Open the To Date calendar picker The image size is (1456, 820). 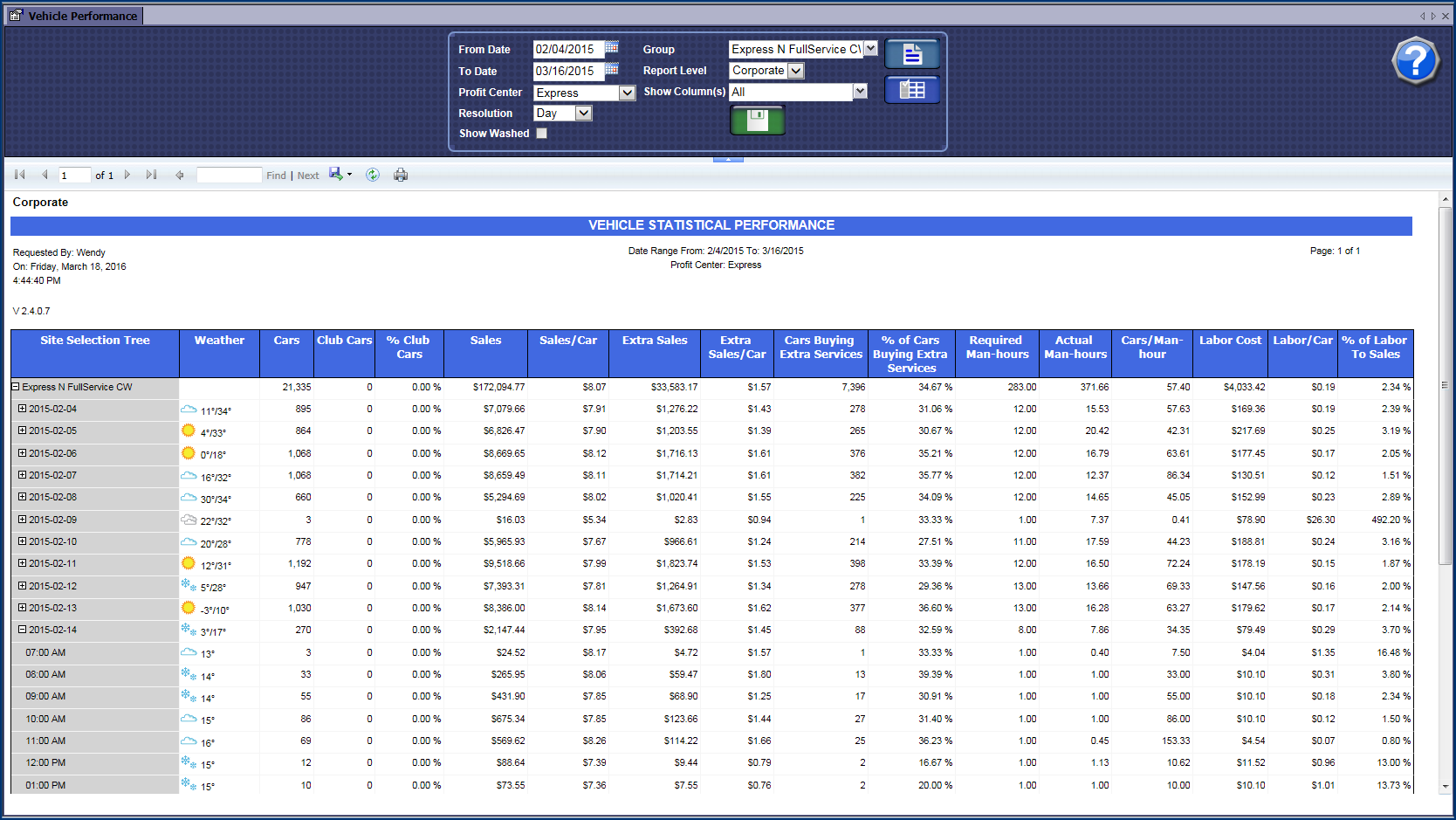tap(612, 69)
